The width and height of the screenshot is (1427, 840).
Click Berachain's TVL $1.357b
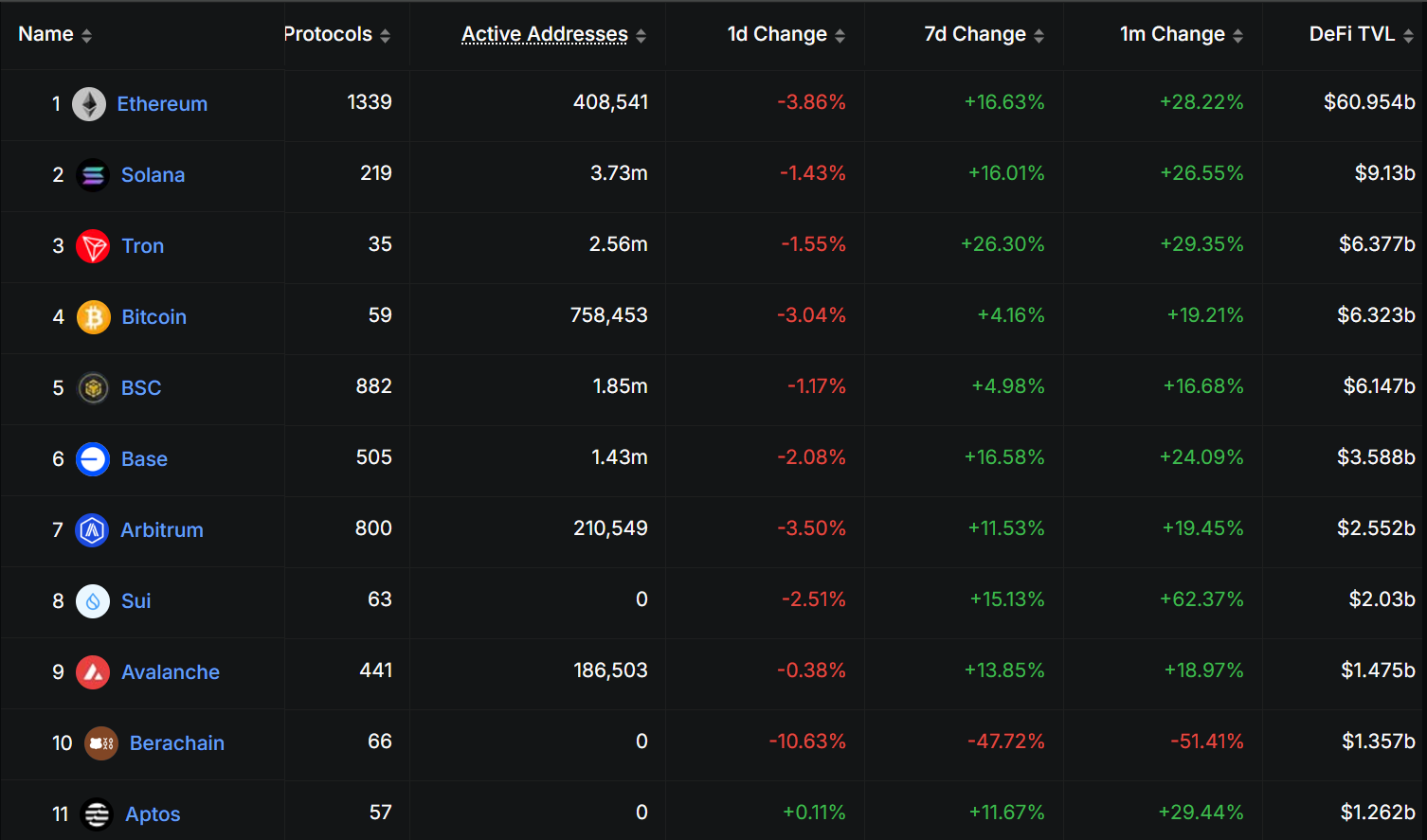coord(1379,742)
